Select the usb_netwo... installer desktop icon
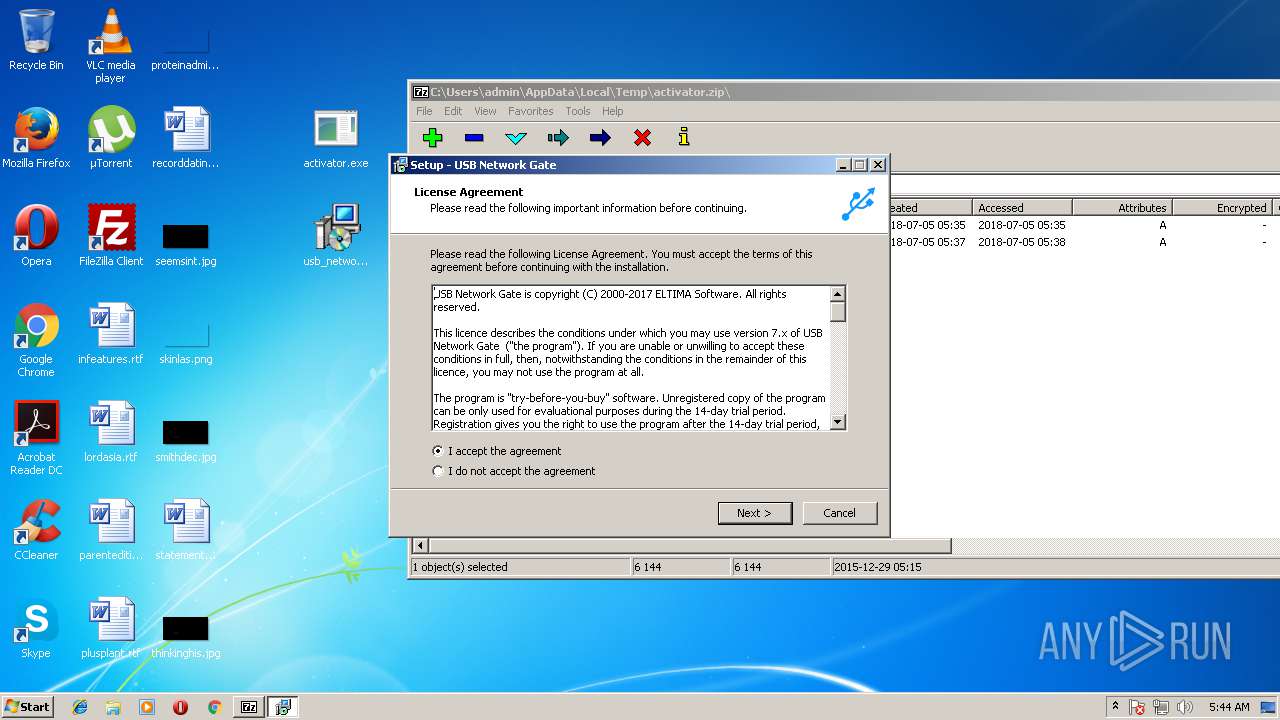Screen dimensions: 1280x720 [x=336, y=236]
